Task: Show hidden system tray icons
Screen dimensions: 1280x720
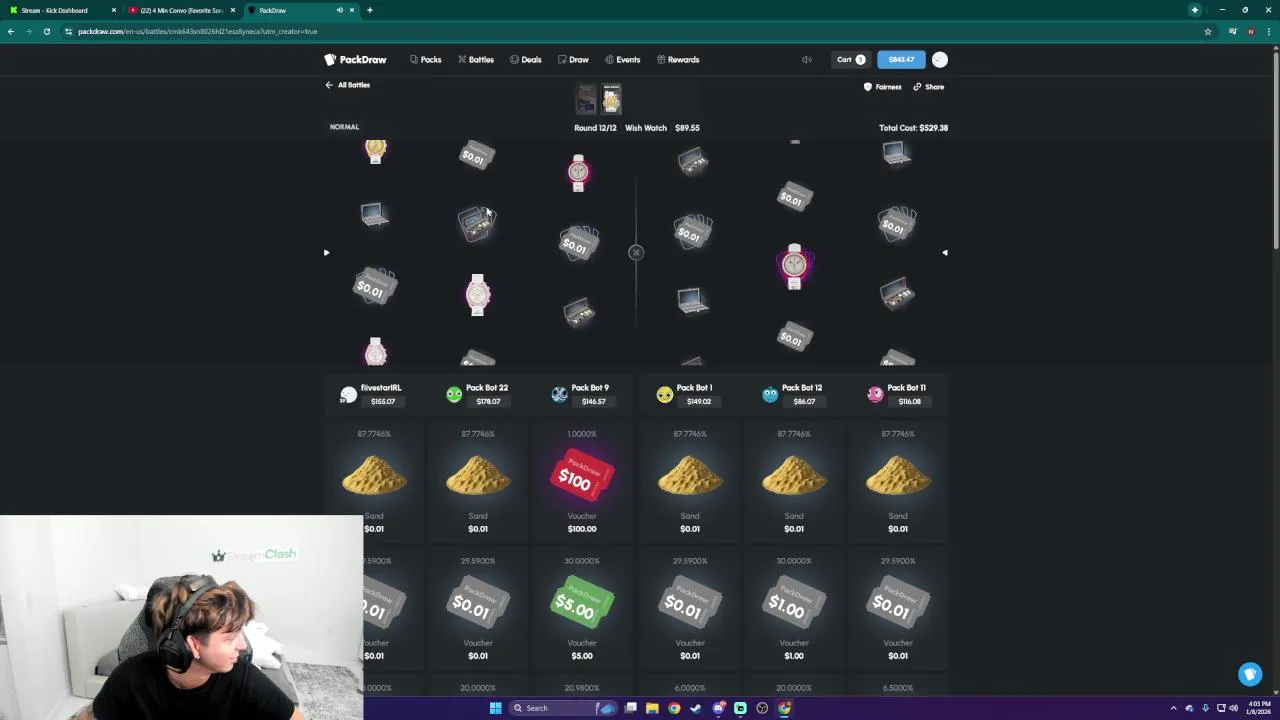Action: (1174, 708)
